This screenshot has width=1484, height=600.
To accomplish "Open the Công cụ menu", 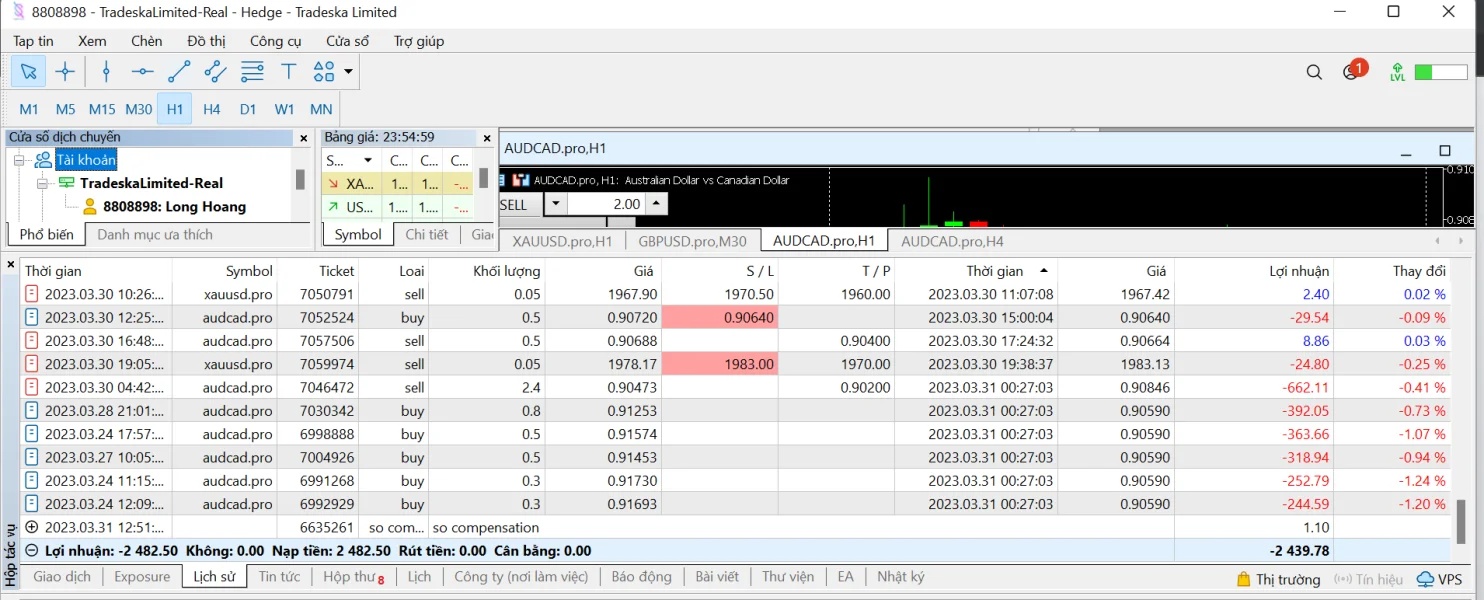I will [x=275, y=41].
